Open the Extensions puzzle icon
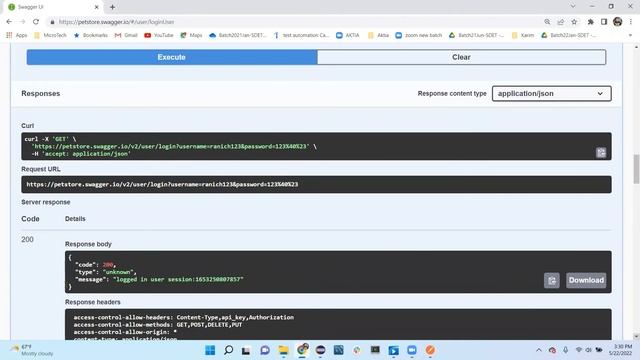The image size is (640, 360). point(590,22)
